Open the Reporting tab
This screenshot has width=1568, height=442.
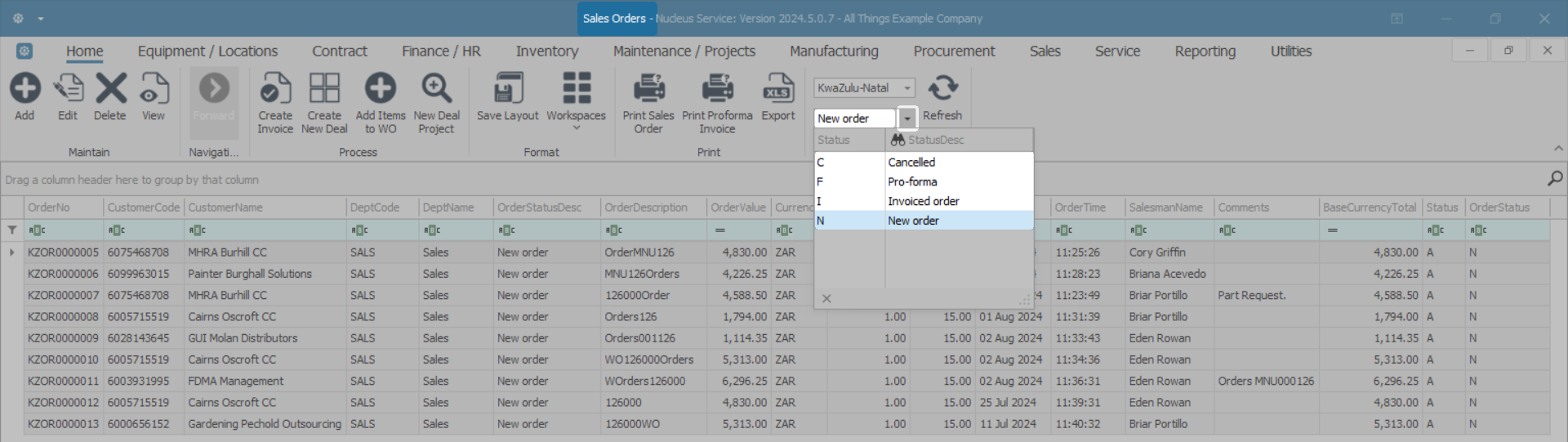[1205, 51]
